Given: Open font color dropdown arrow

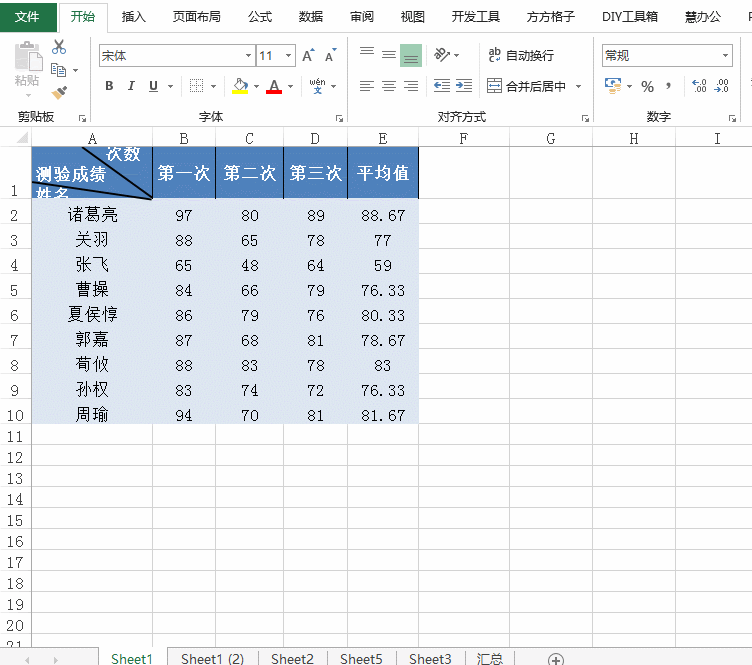Looking at the screenshot, I should pos(290,86).
